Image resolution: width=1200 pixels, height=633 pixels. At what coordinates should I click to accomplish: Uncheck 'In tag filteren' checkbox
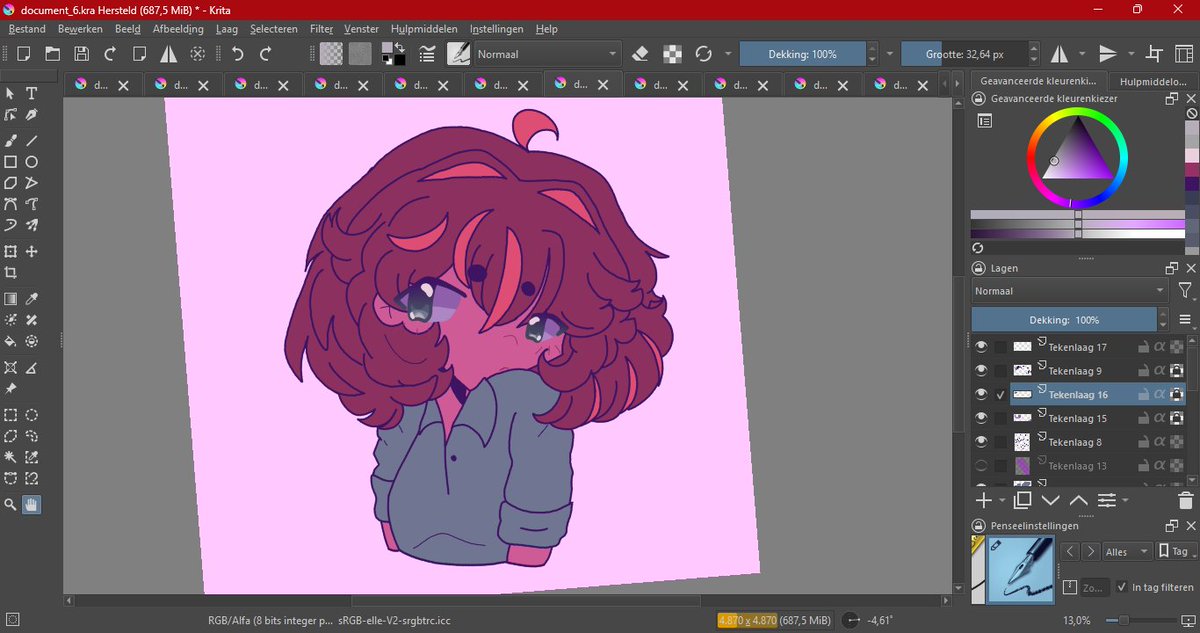[x=1122, y=587]
